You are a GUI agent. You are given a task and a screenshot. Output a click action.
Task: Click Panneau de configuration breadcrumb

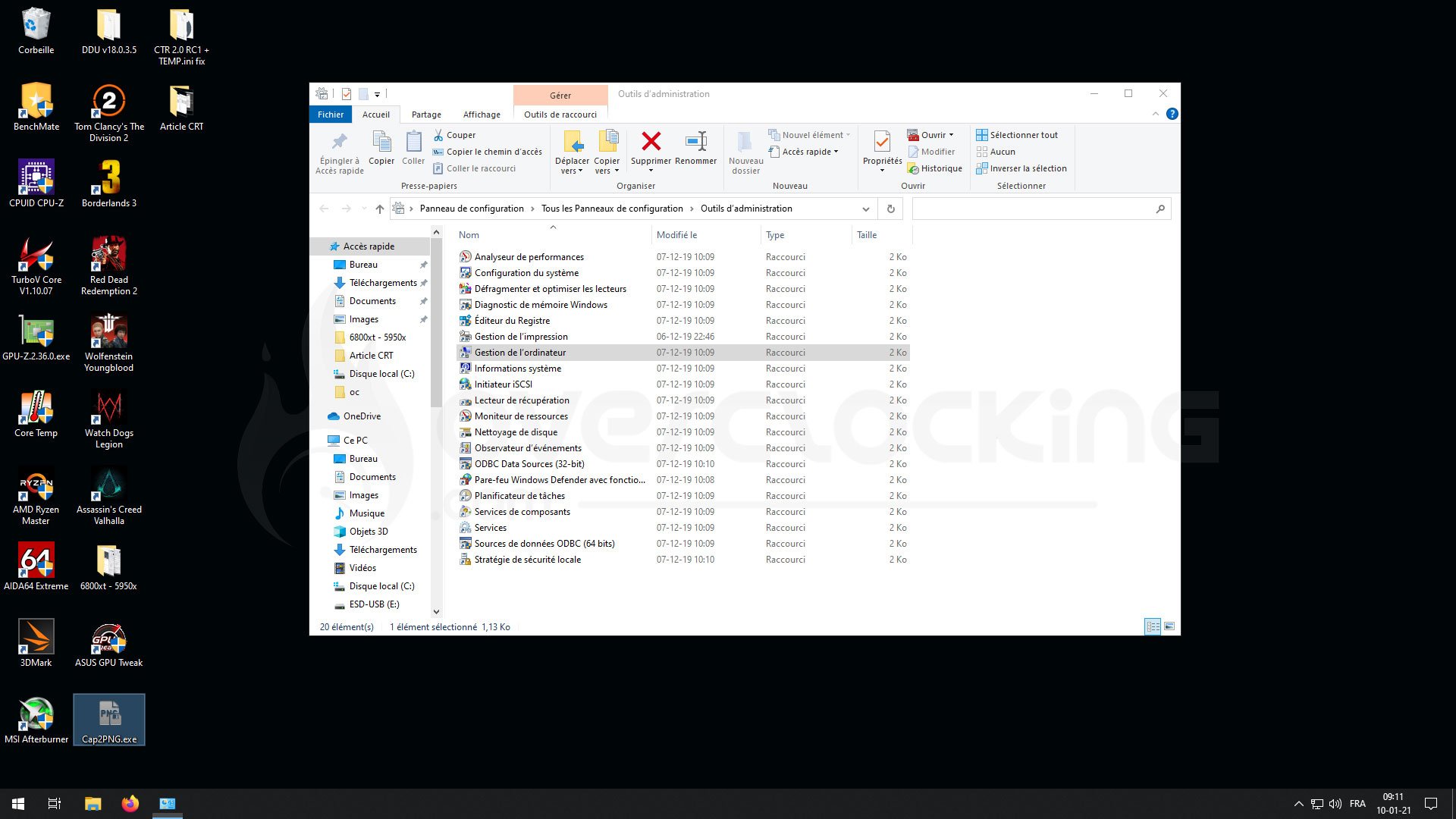pyautogui.click(x=472, y=209)
